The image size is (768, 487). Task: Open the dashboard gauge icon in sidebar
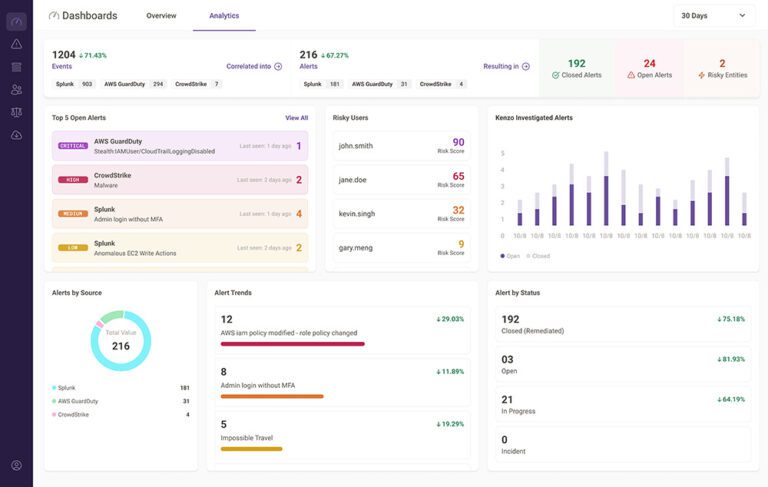coord(16,21)
